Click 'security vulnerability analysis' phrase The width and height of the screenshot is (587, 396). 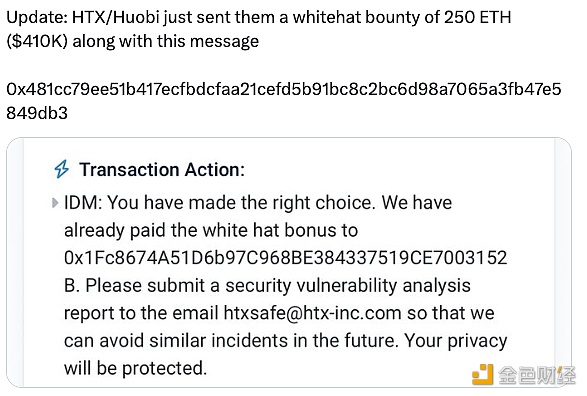coord(348,286)
